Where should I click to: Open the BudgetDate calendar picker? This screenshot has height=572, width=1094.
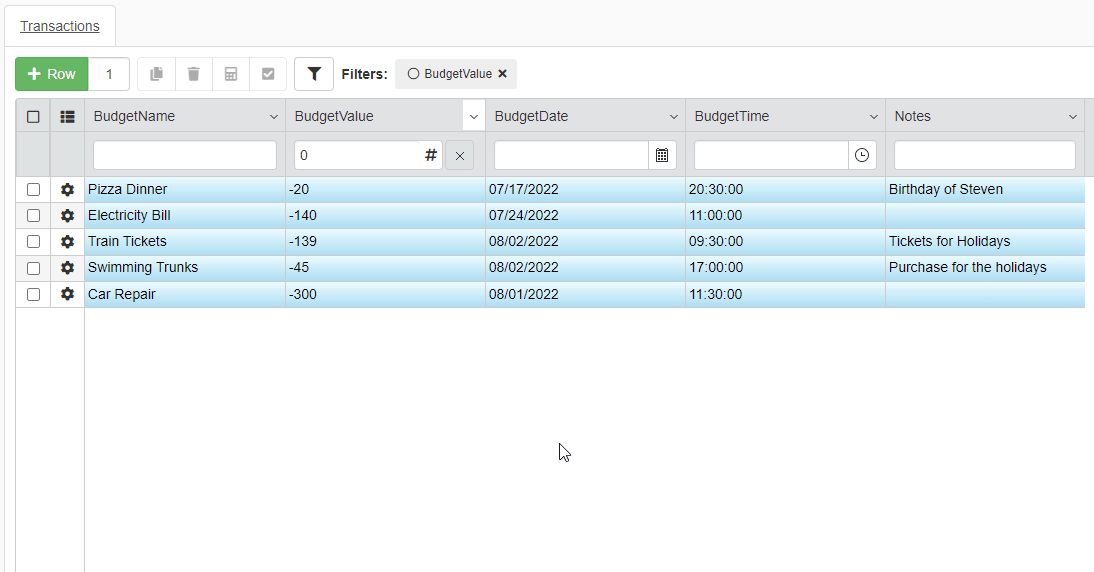pyautogui.click(x=662, y=155)
